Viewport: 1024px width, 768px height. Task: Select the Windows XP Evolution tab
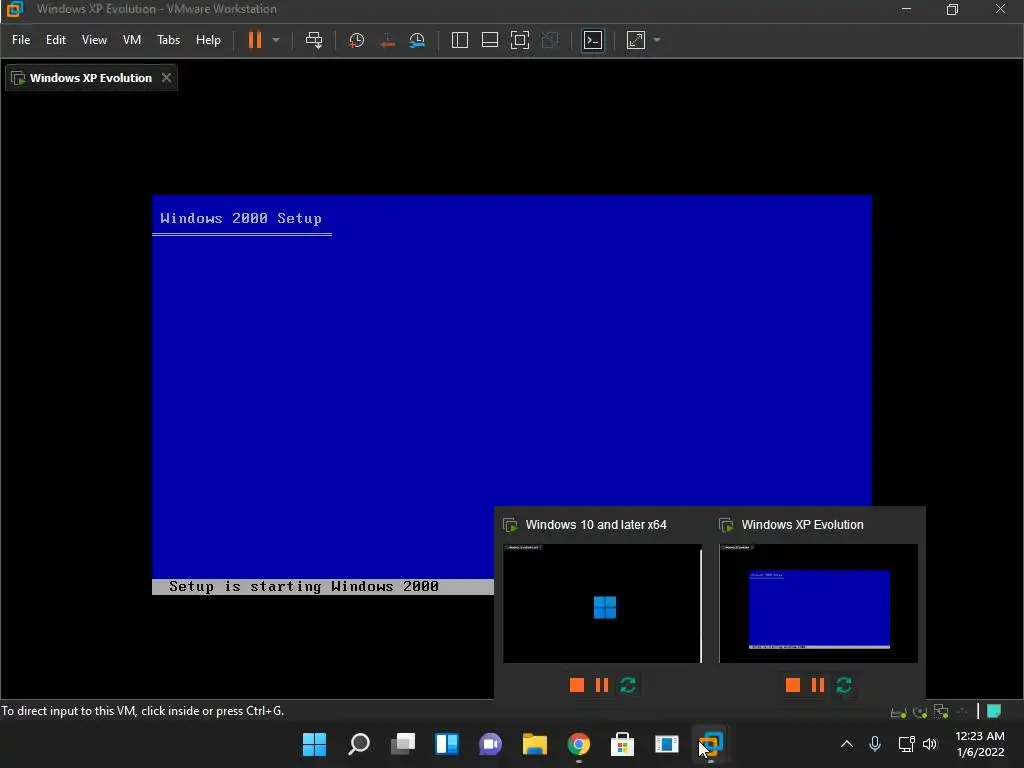[91, 78]
